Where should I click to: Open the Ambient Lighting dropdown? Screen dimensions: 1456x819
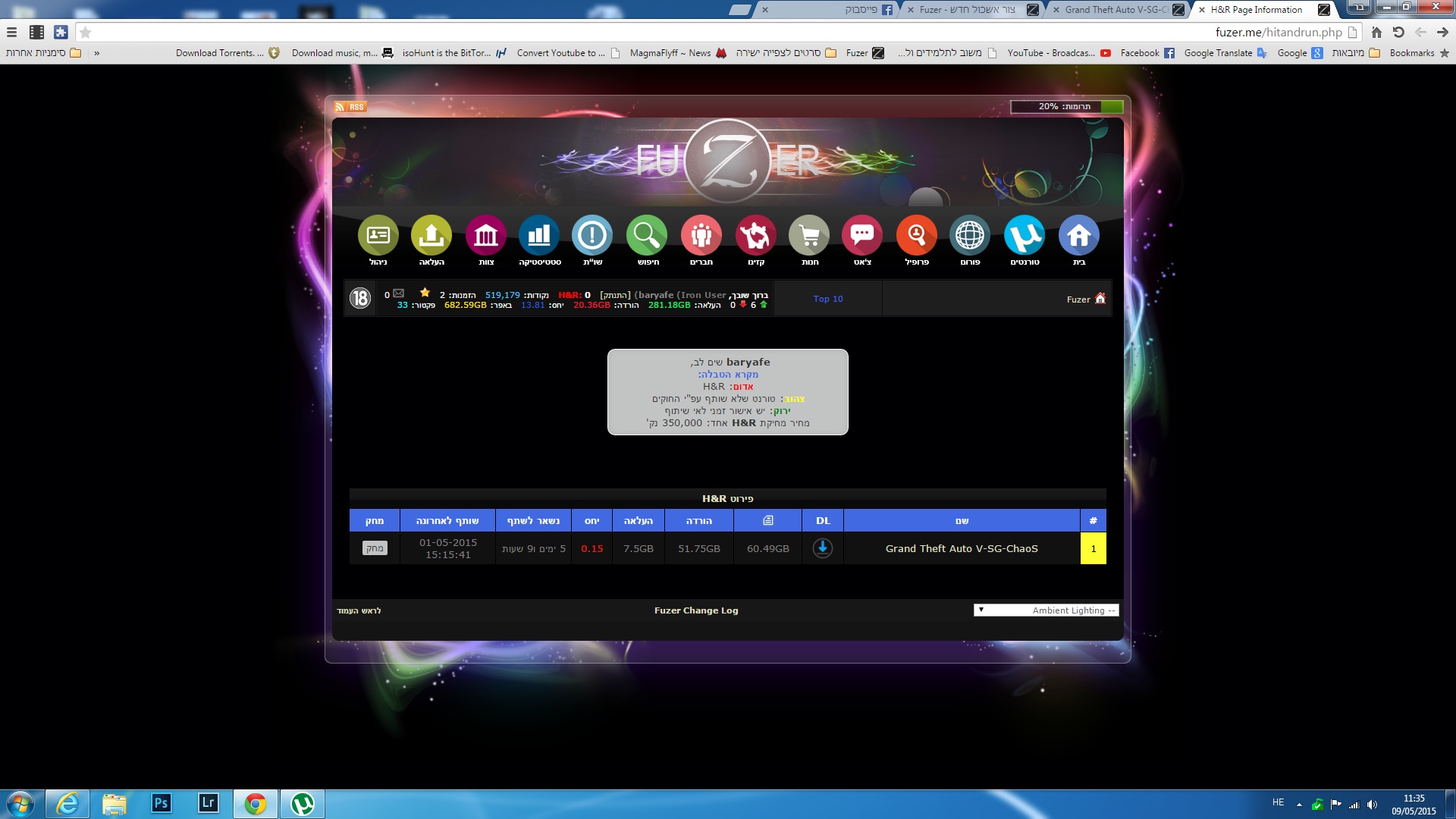click(1046, 610)
